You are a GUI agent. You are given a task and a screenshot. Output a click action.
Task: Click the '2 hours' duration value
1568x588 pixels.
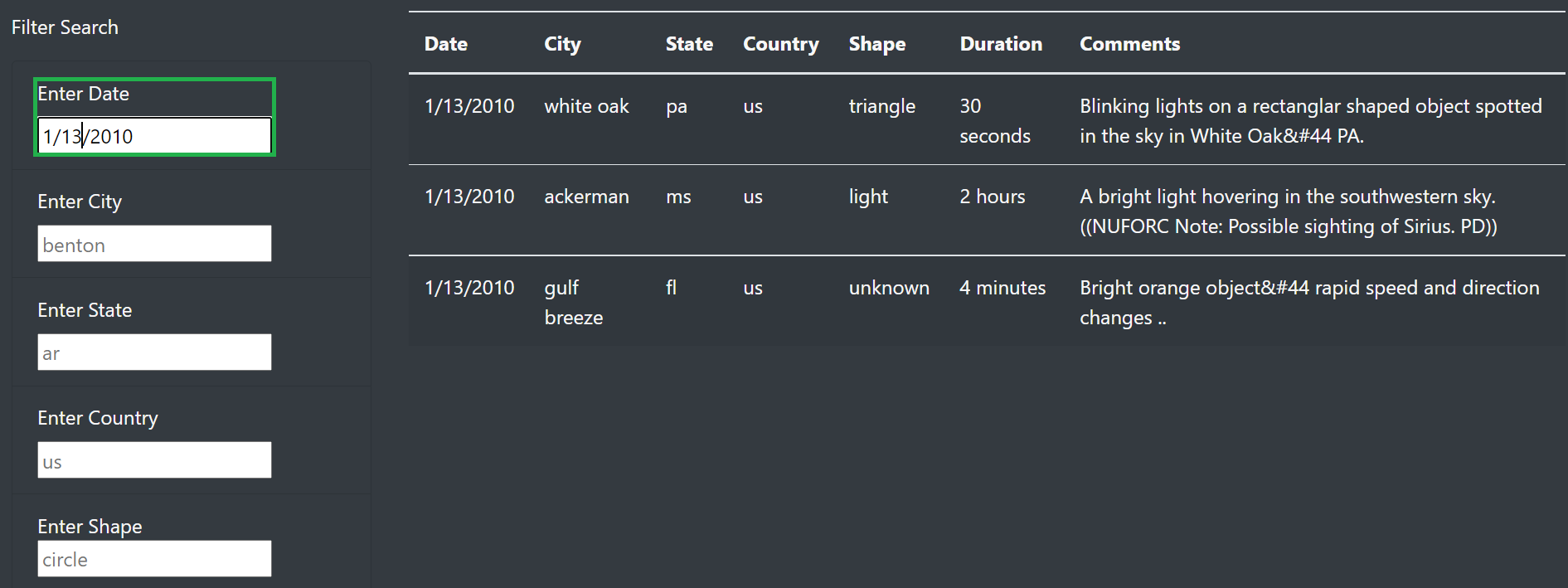(993, 197)
